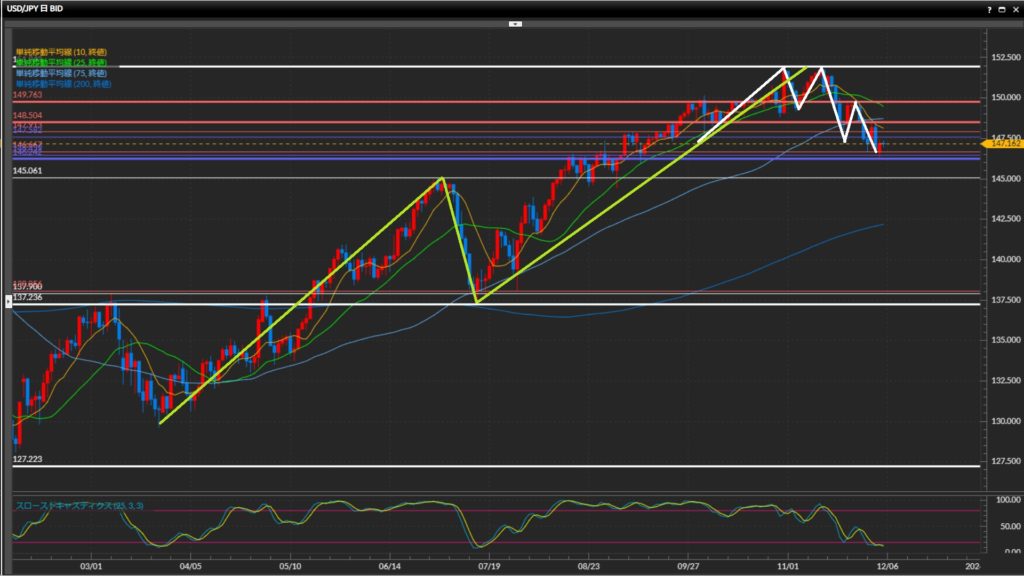Maximize the USD/JPY chart window

(x=1001, y=7)
